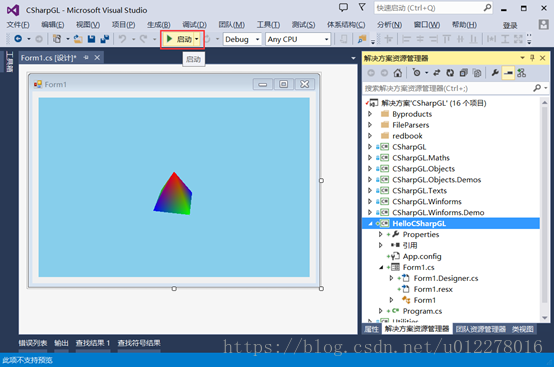Open properties via the wrench icon
The image size is (554, 367).
point(495,73)
